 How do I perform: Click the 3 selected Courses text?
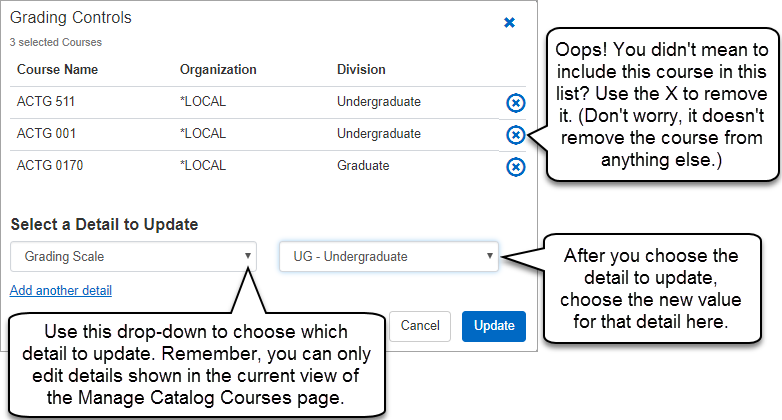click(x=56, y=43)
